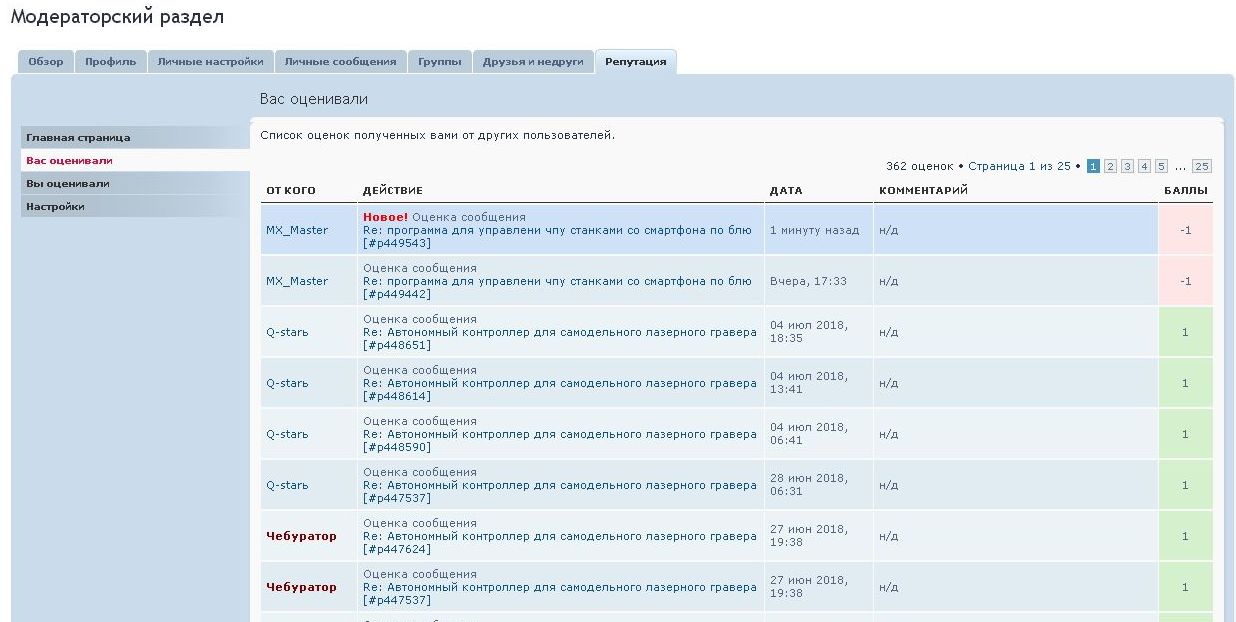Open the Личные настройки tab

[x=211, y=62]
